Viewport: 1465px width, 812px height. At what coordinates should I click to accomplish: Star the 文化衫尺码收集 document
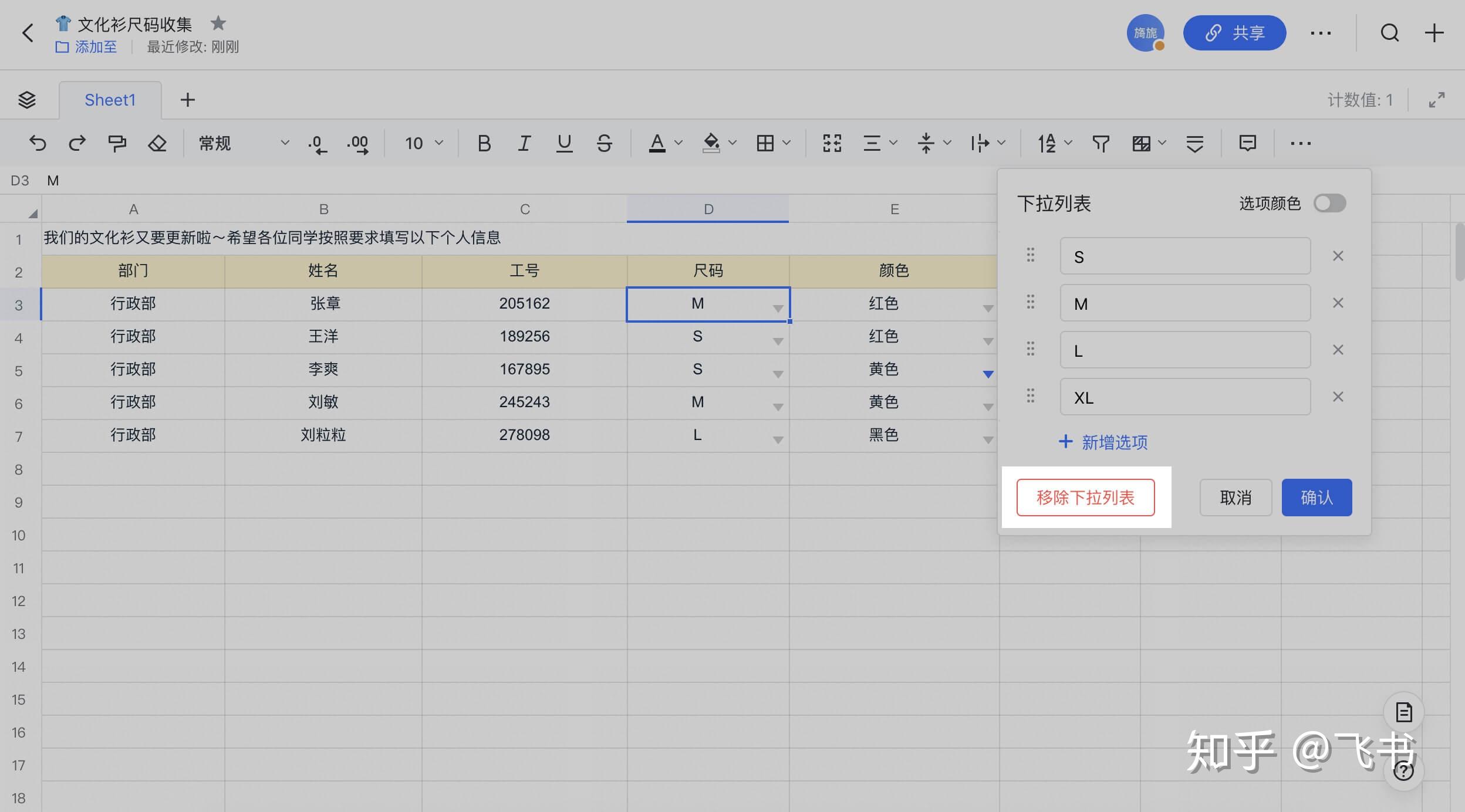click(x=218, y=23)
